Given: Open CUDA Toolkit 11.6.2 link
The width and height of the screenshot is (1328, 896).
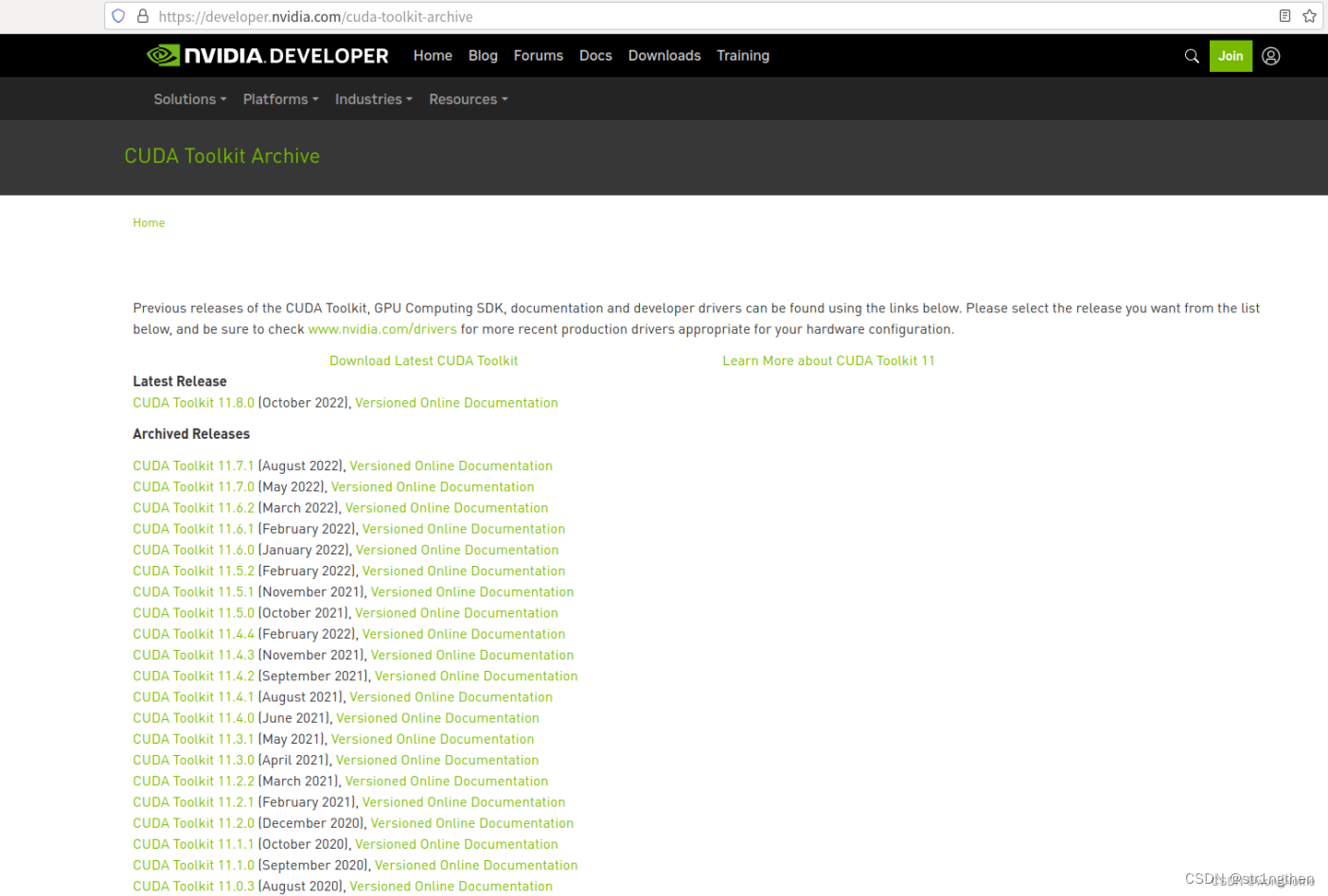Looking at the screenshot, I should click(x=194, y=508).
